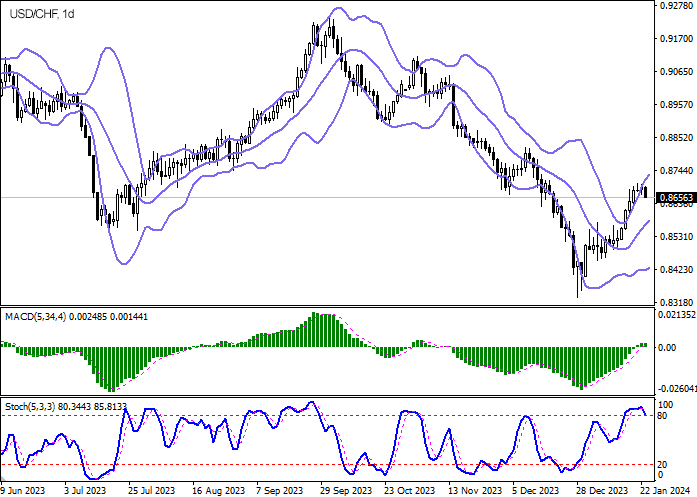Click the 0.83180 price axis label

[x=676, y=303]
